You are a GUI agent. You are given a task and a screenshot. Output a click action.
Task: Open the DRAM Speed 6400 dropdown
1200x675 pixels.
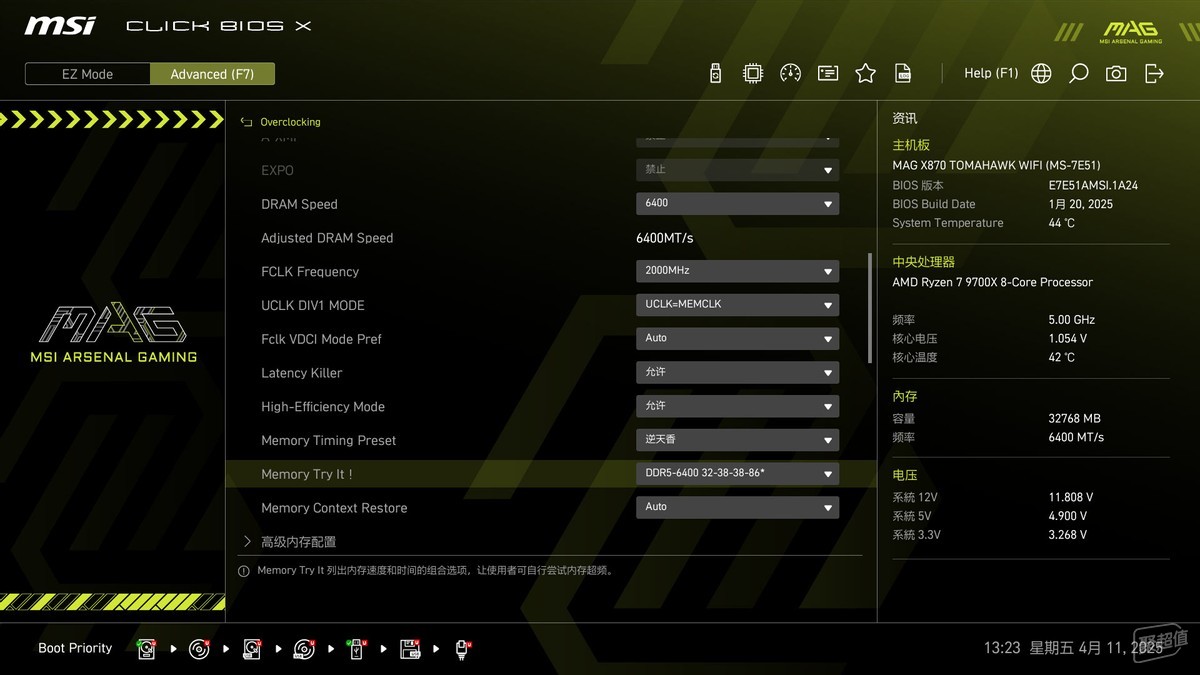pos(737,203)
